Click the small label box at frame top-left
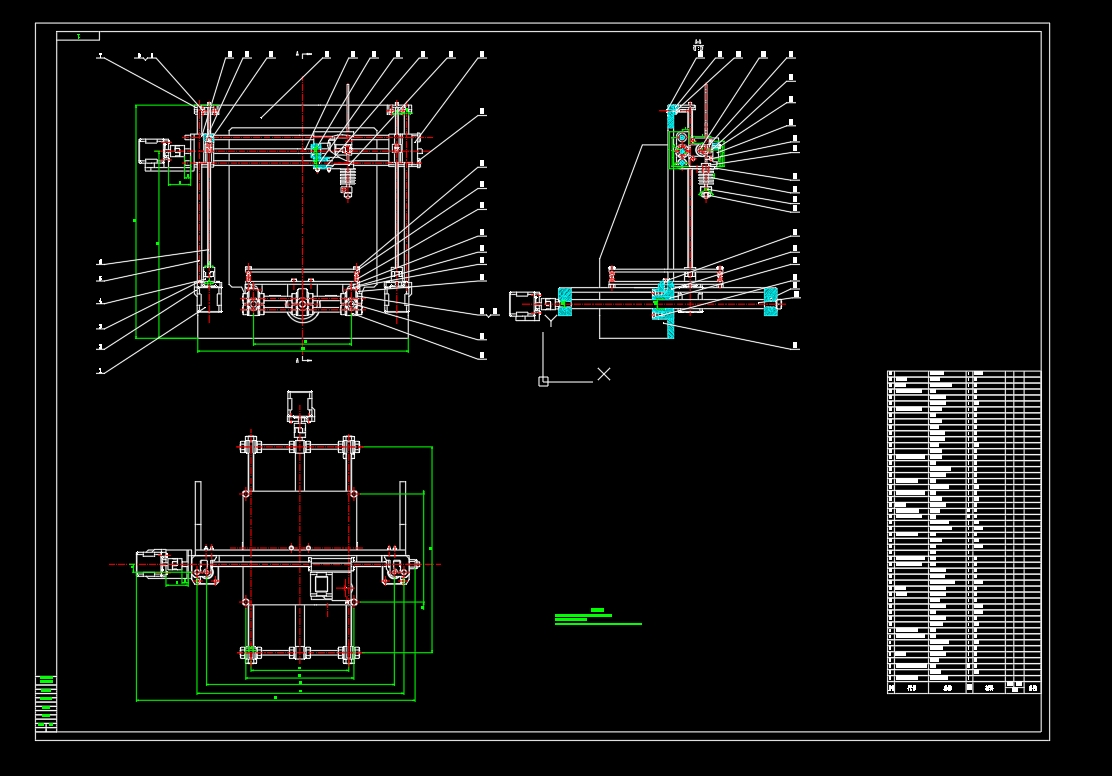 click(78, 36)
